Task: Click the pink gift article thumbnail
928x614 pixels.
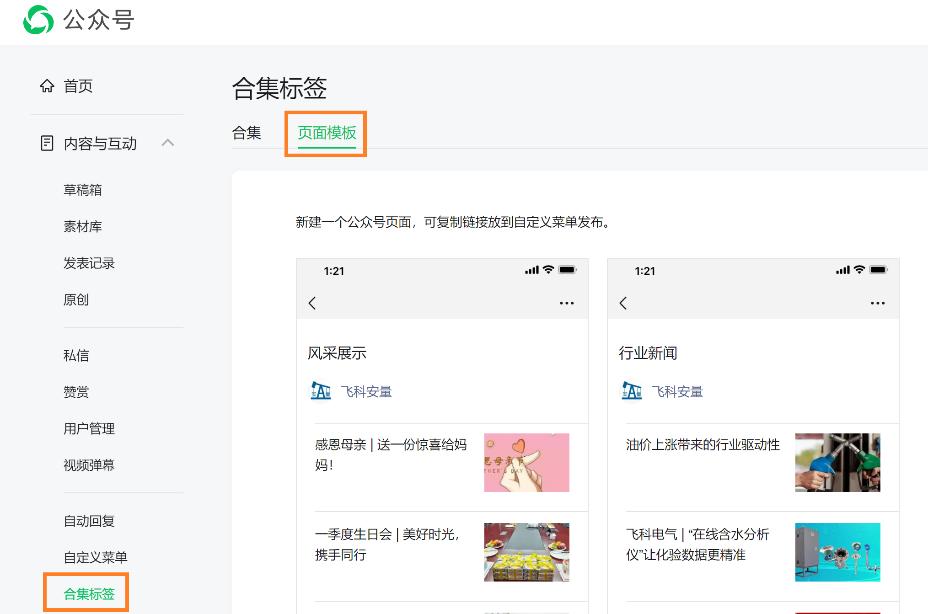Action: [527, 462]
